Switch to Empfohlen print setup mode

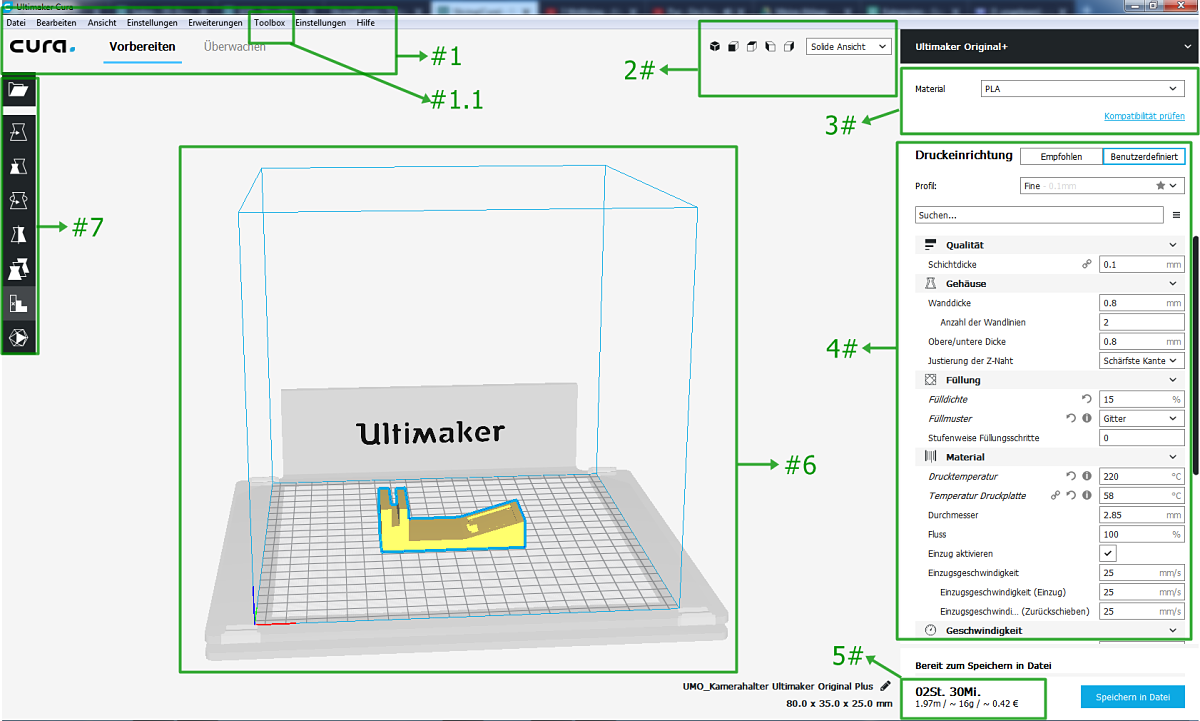coord(1061,156)
